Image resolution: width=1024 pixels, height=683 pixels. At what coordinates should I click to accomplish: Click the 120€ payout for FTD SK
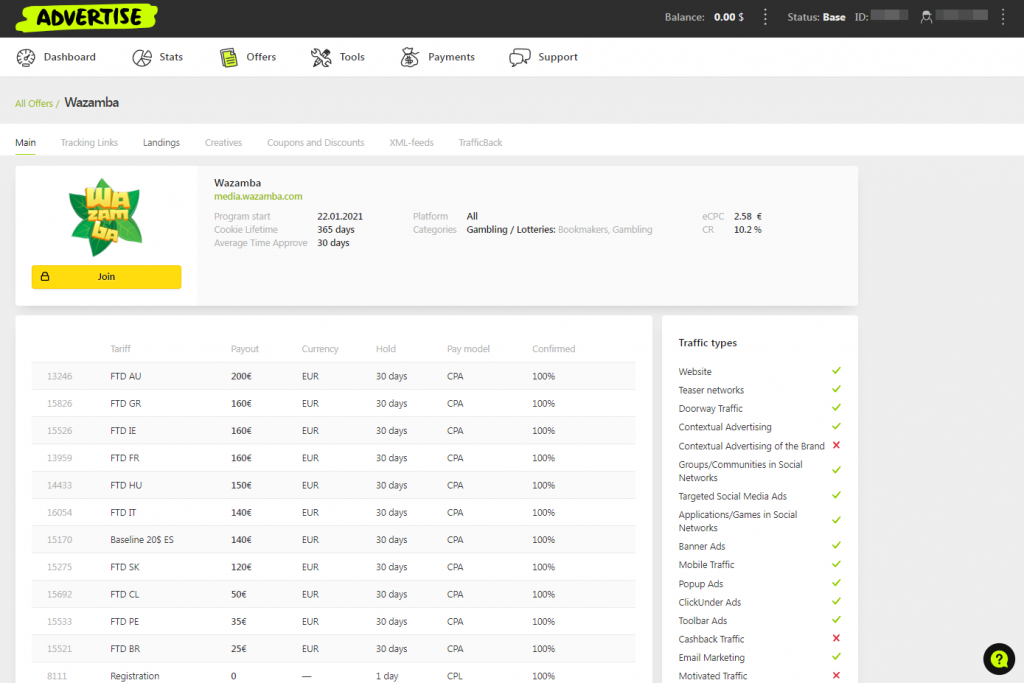241,567
